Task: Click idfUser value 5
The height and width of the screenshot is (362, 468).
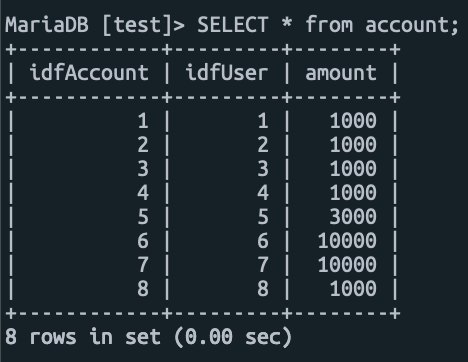Action: point(263,217)
